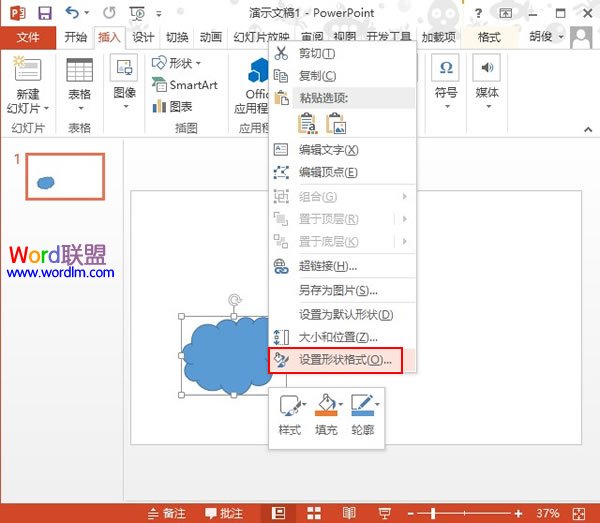This screenshot has height=523, width=600.
Task: Choose 编辑文字(X) in context menu
Action: pos(342,150)
